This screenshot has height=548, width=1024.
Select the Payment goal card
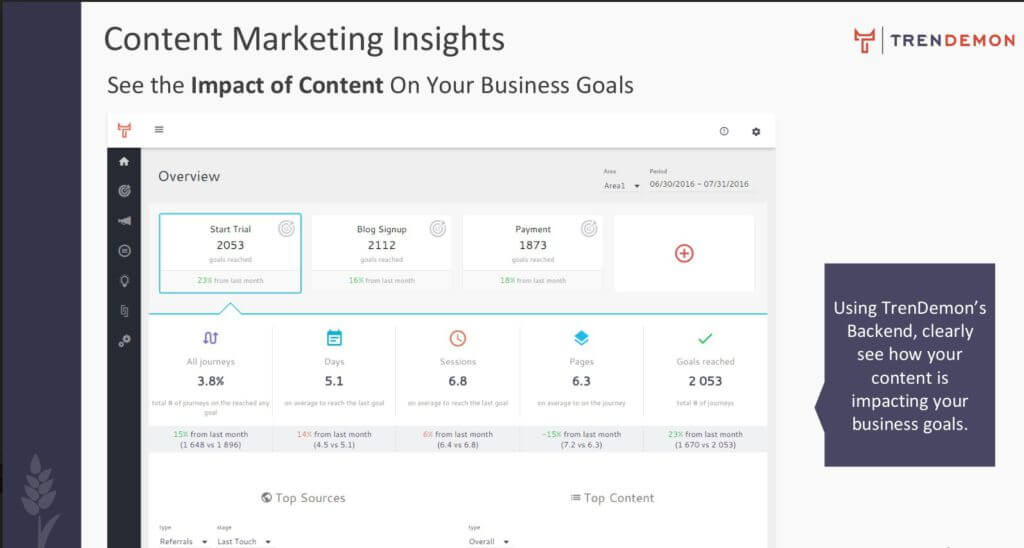tap(533, 253)
